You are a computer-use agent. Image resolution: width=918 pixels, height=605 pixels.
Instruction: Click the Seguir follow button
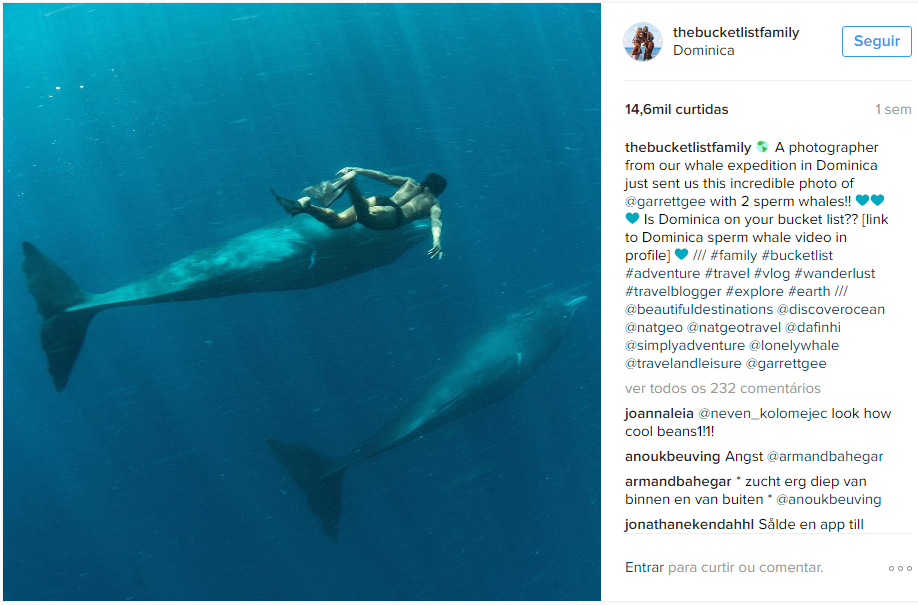tap(876, 42)
